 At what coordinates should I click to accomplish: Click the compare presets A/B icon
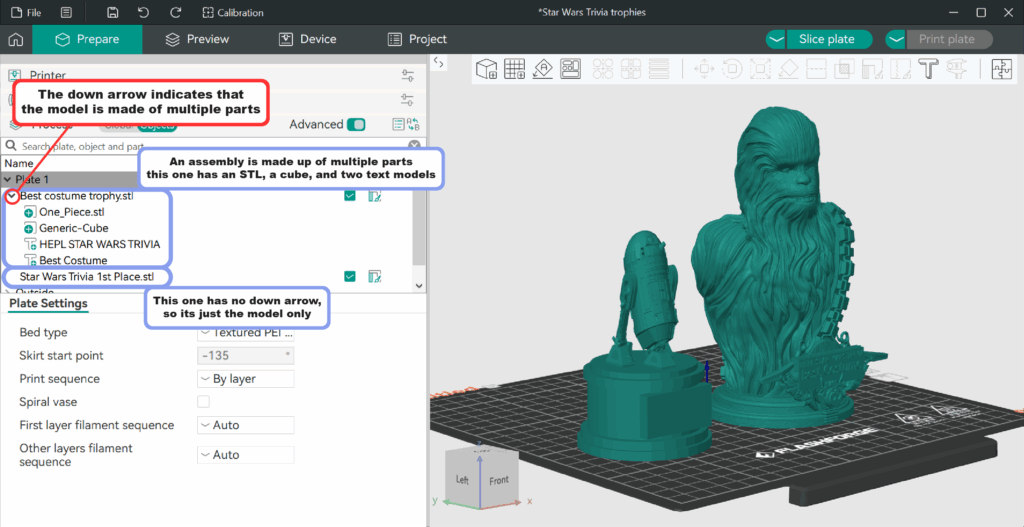point(413,125)
